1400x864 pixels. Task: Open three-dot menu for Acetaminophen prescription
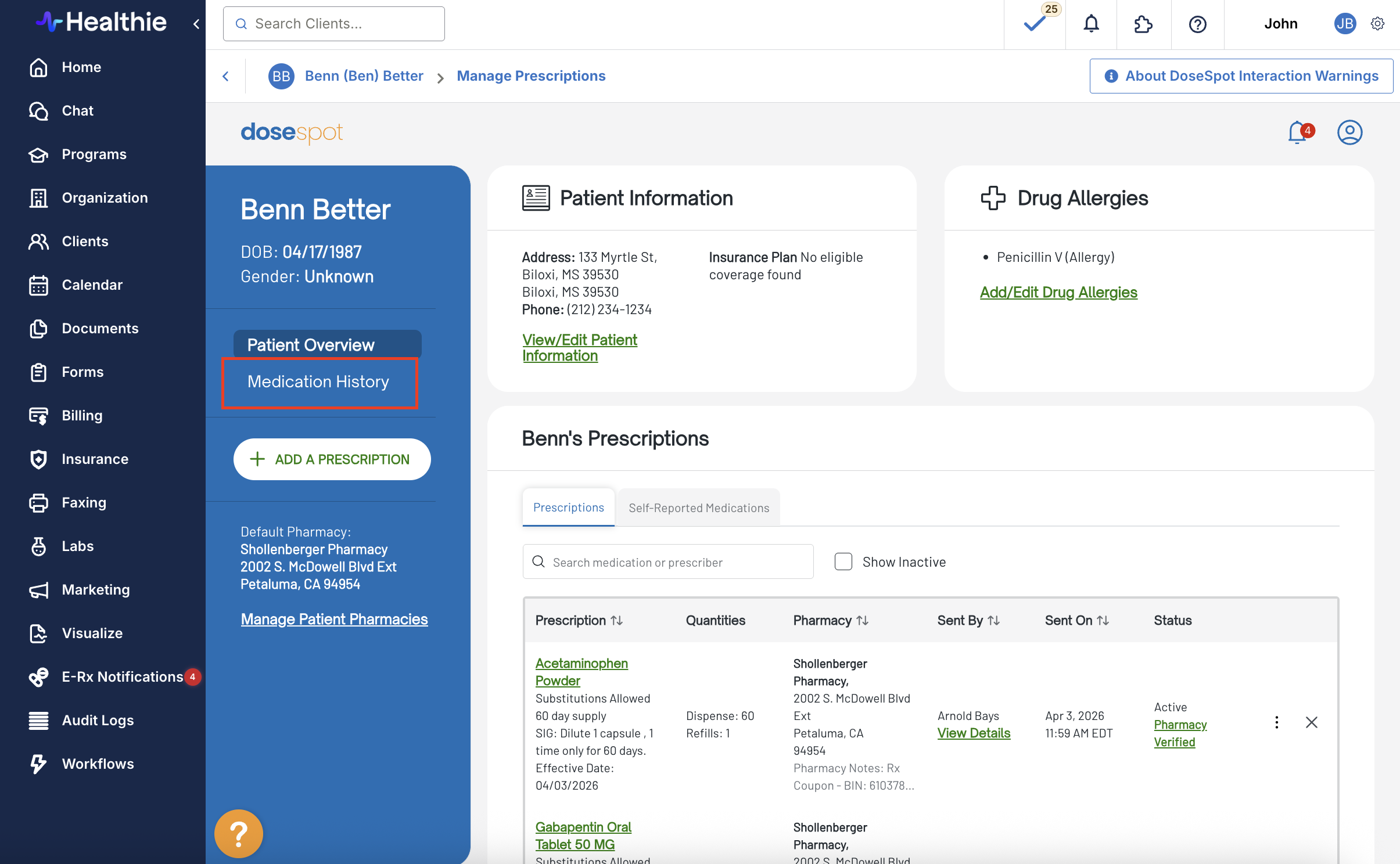coord(1276,722)
